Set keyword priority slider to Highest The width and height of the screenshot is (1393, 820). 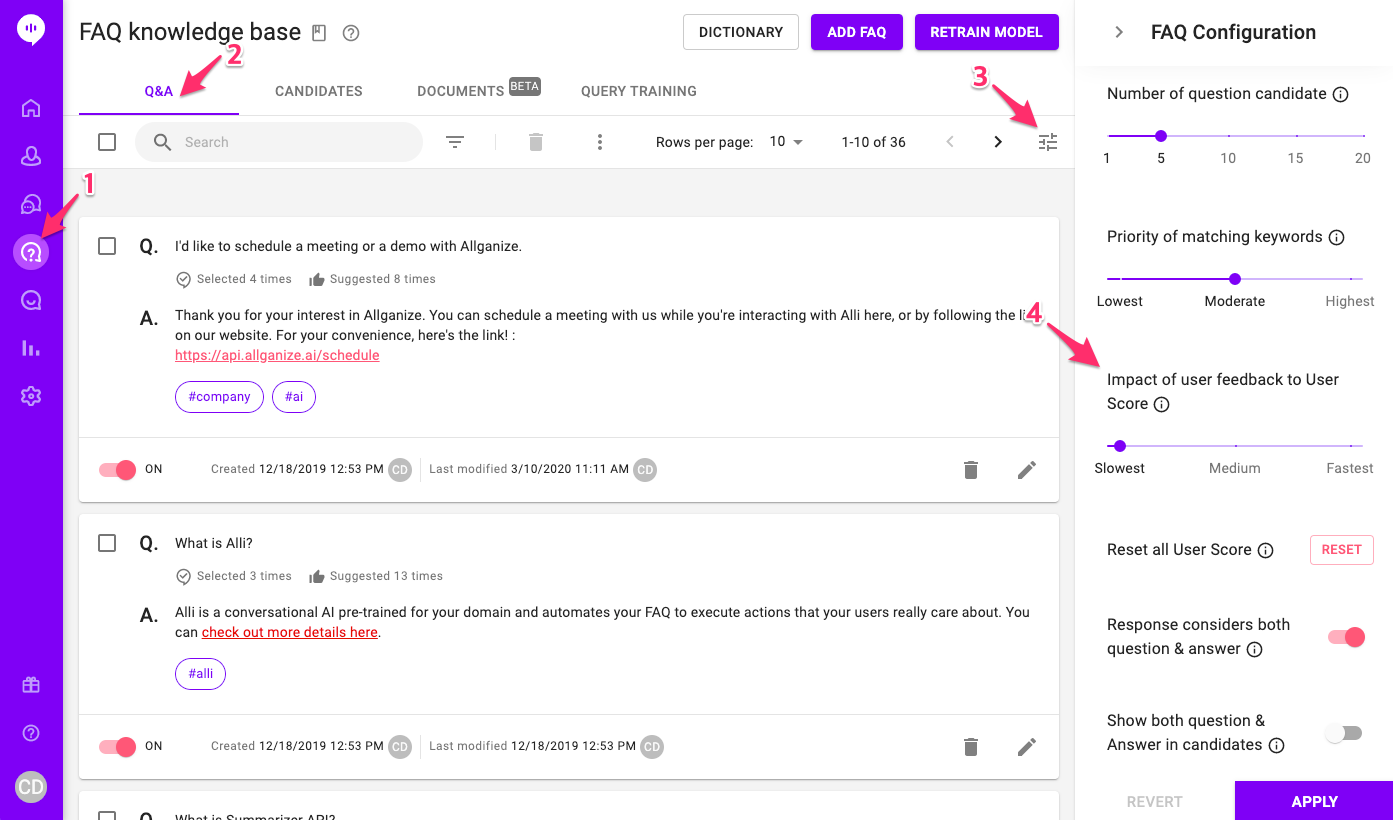tap(1350, 279)
